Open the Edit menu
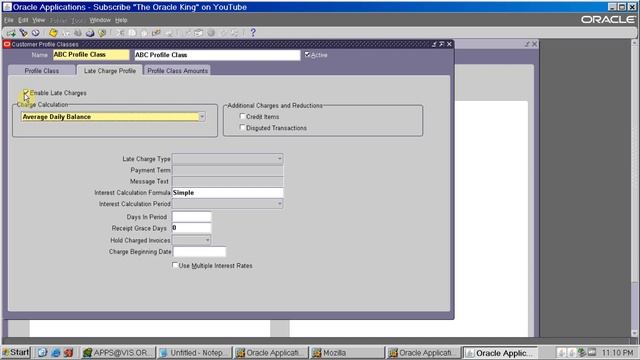Viewport: 640px width, 360px height. coord(23,20)
